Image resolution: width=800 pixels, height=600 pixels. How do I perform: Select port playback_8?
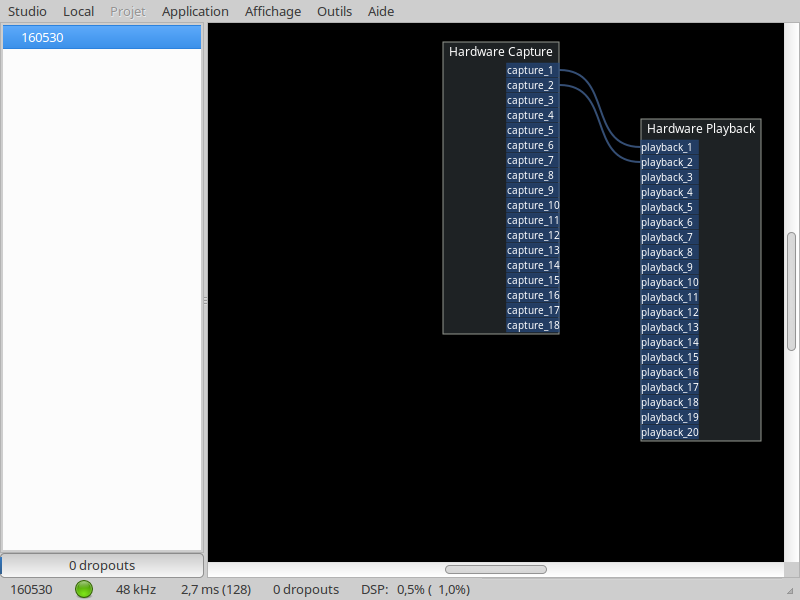(669, 253)
